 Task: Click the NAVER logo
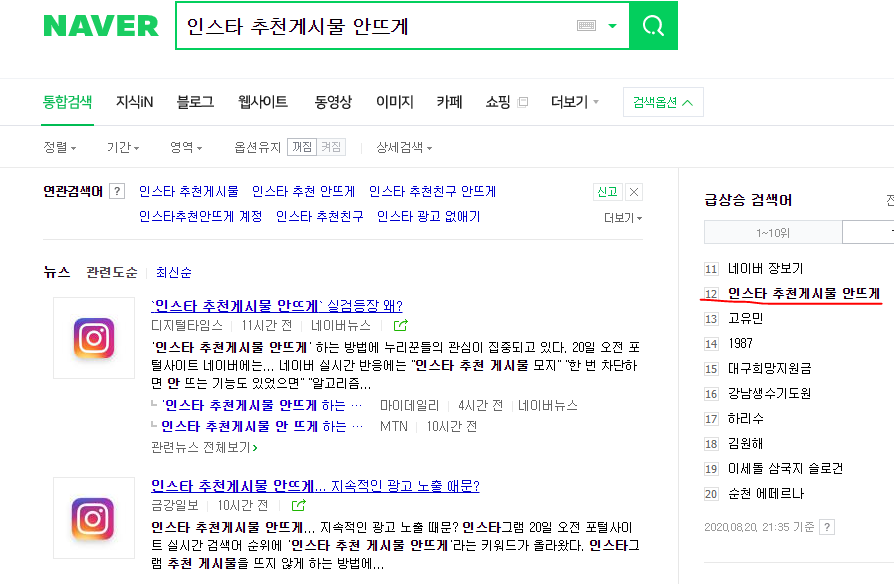coord(101,26)
